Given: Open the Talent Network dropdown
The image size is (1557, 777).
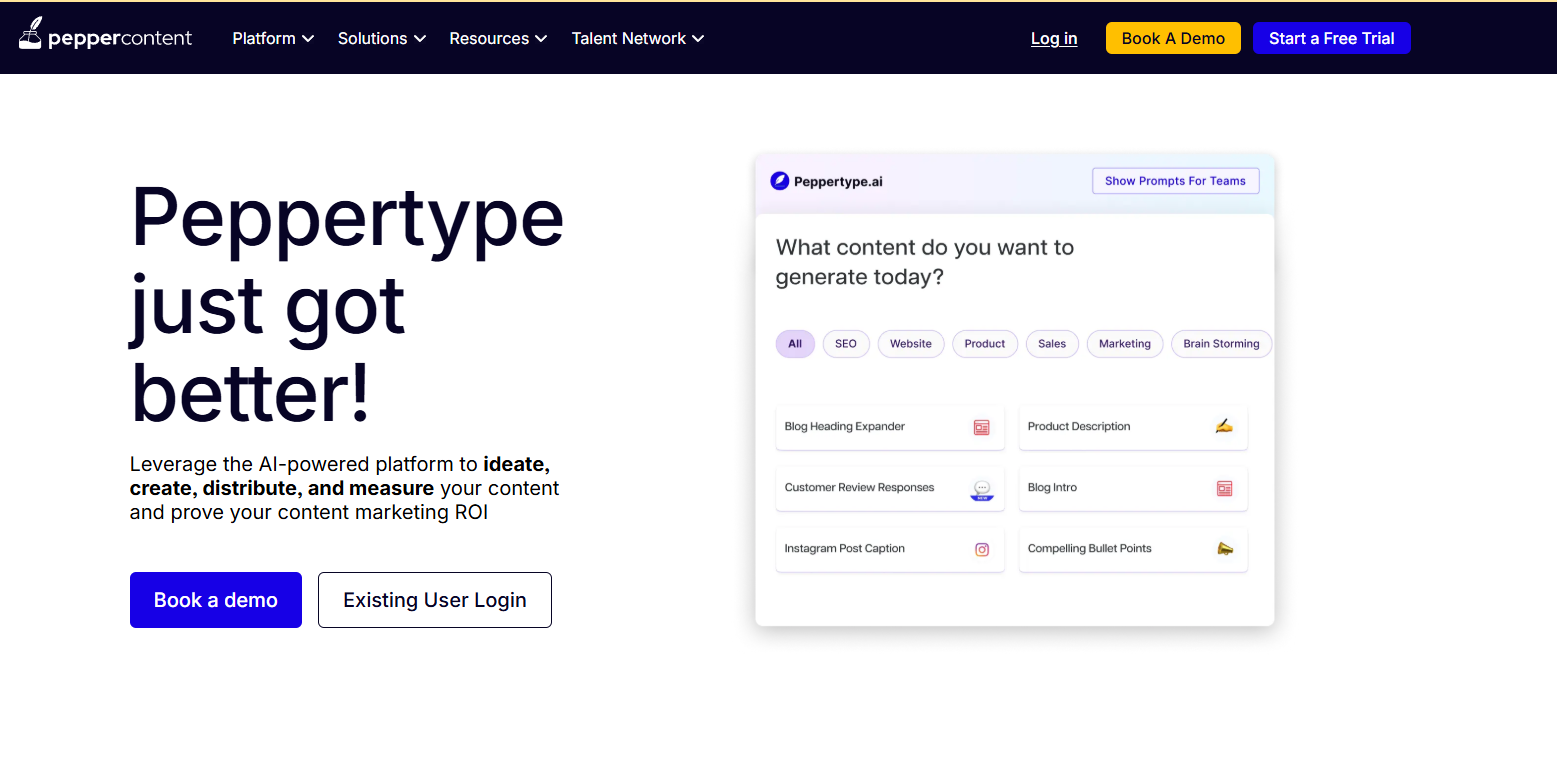Looking at the screenshot, I should [x=638, y=38].
